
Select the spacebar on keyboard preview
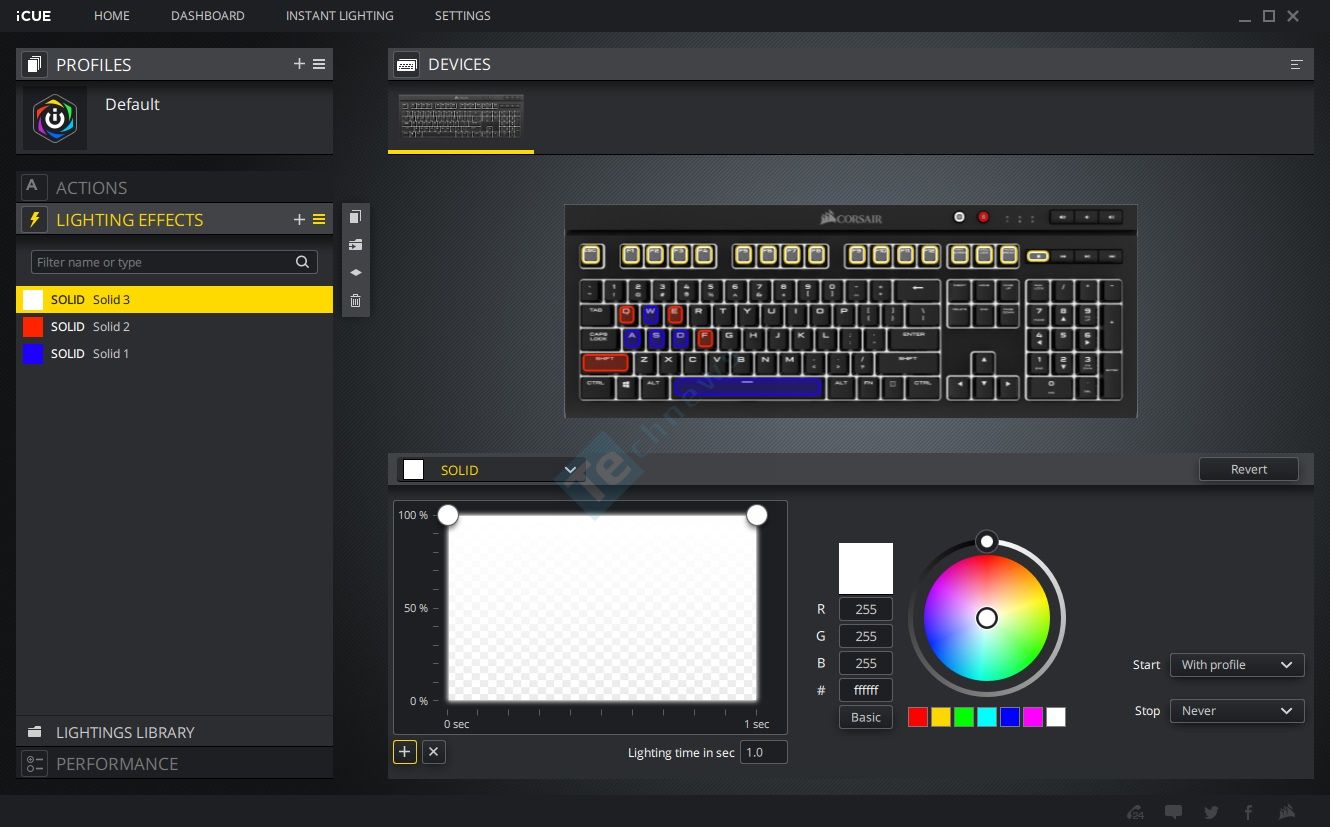pos(747,387)
